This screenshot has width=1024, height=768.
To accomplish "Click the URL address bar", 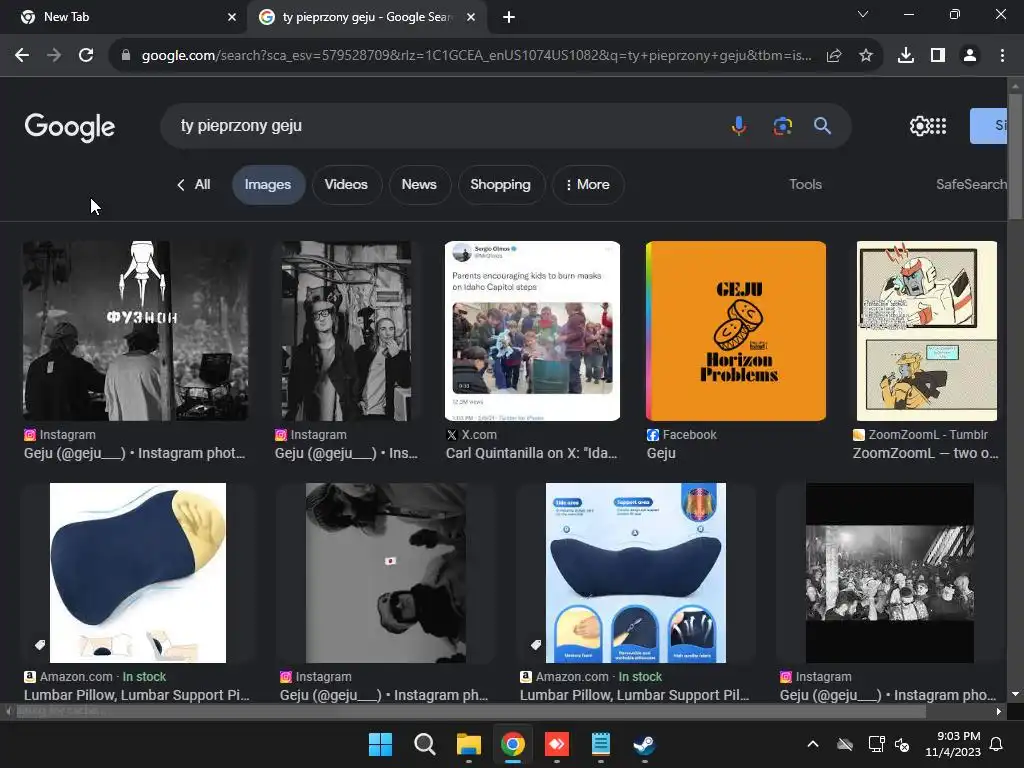I will pos(477,56).
